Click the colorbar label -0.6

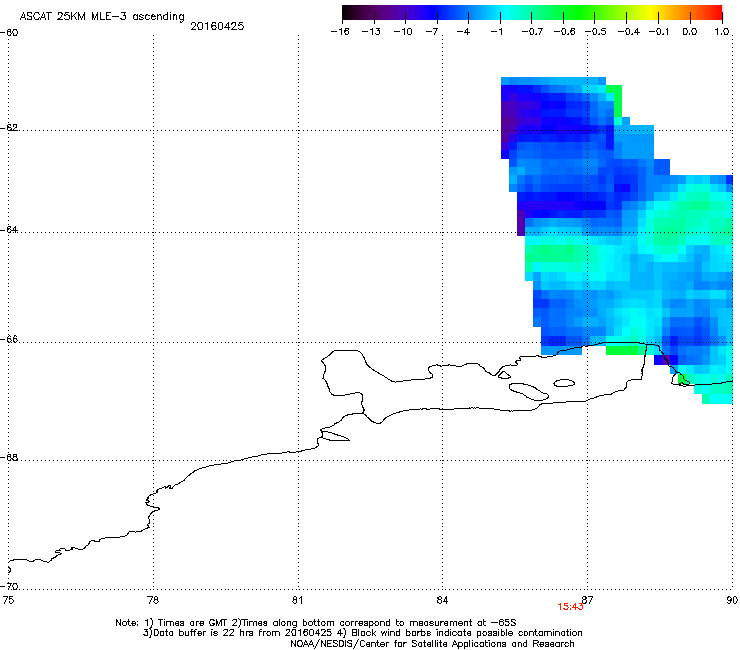pos(564,32)
